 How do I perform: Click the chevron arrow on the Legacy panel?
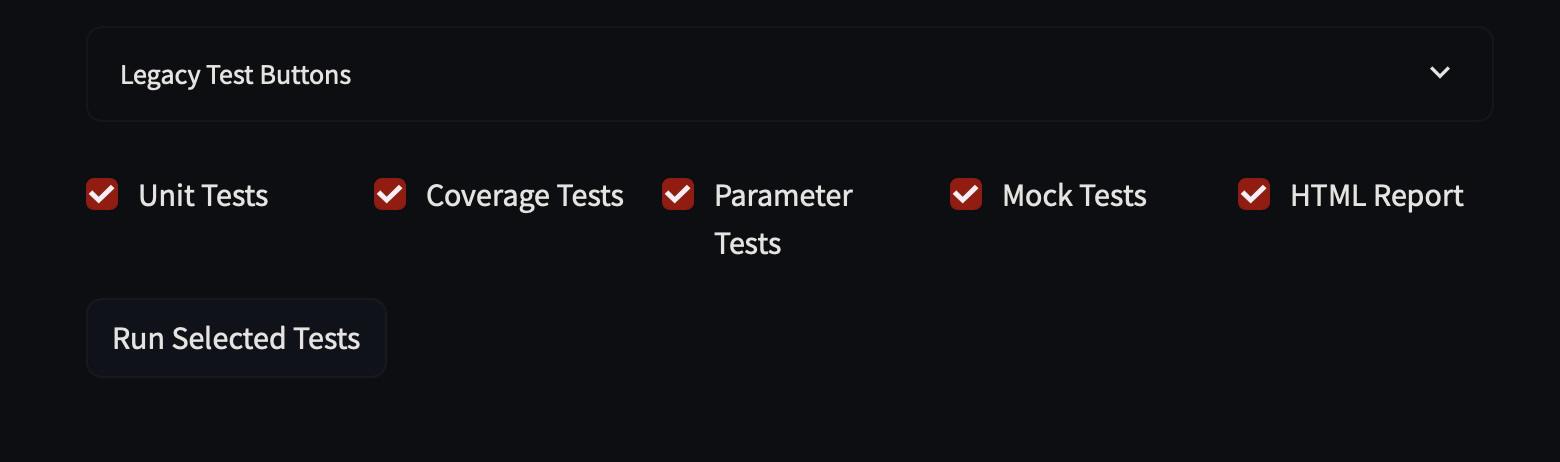coord(1439,73)
